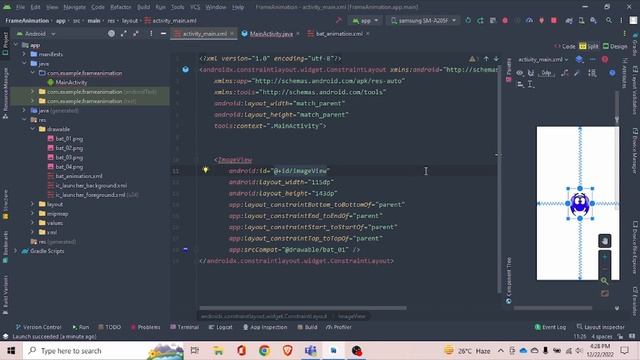Click the editor horizontal scrollbar
Screen dimensions: 640x360
click(303, 308)
